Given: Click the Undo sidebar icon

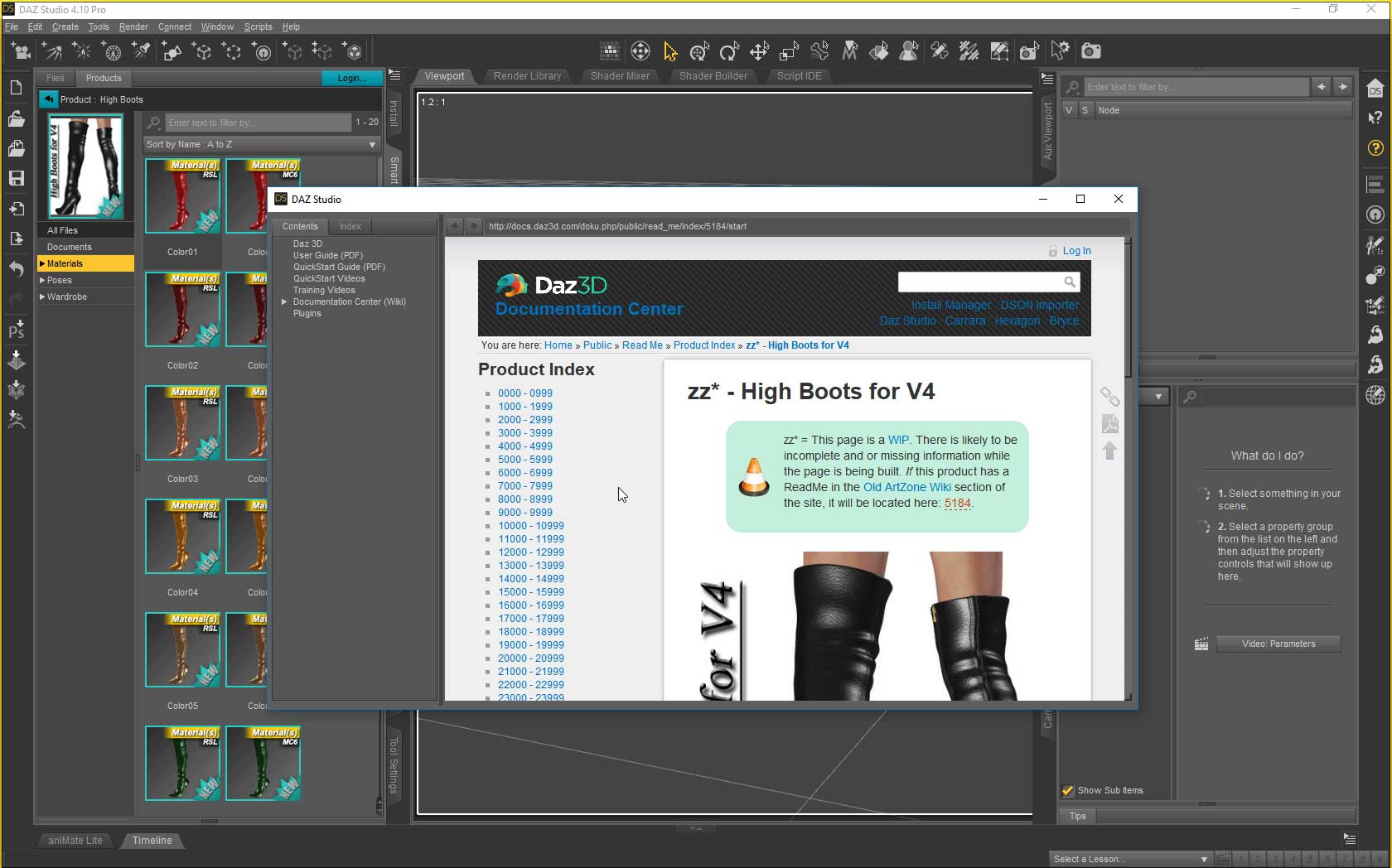Looking at the screenshot, I should coord(16,268).
